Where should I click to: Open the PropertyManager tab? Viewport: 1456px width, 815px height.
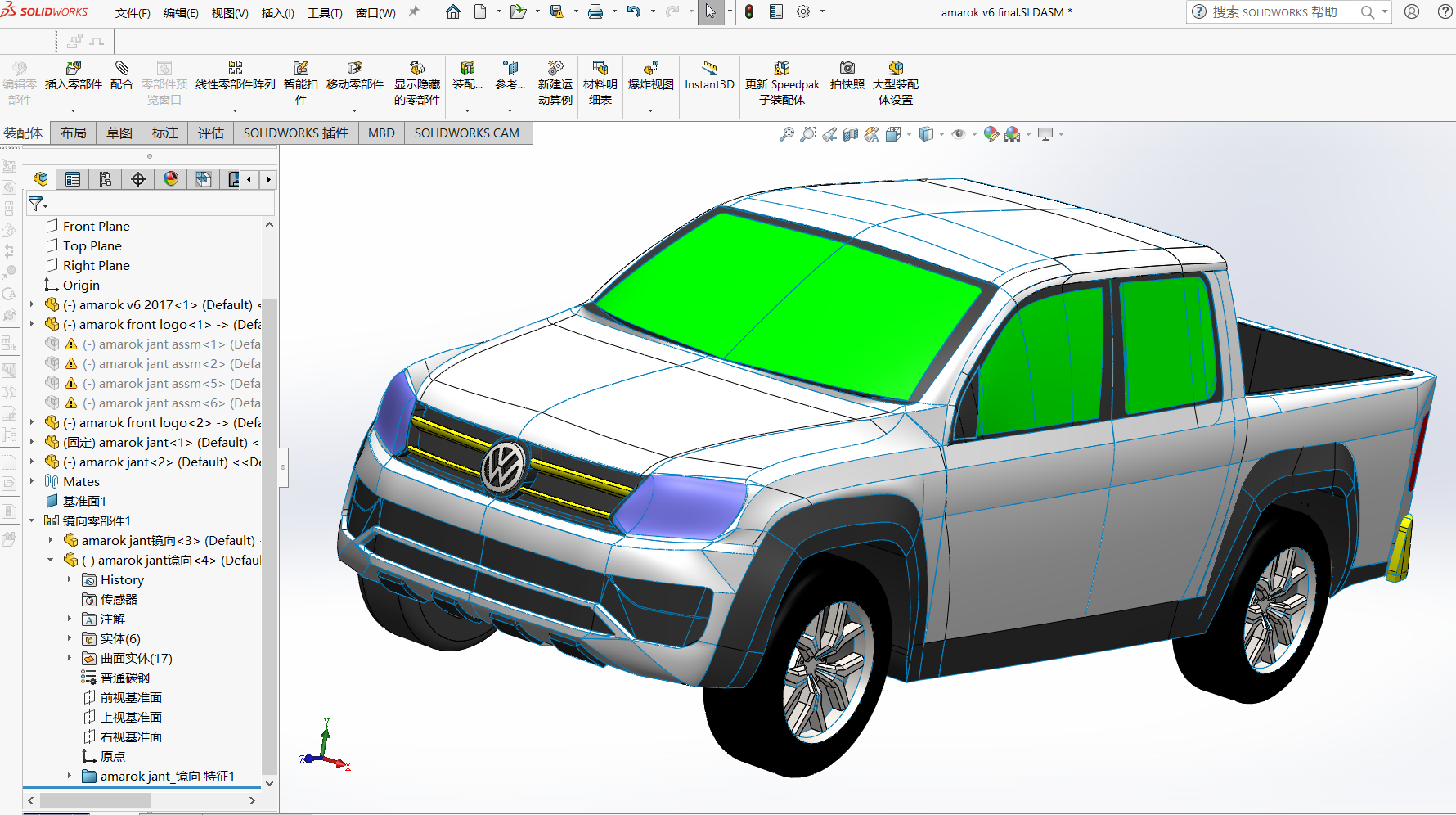point(73,179)
